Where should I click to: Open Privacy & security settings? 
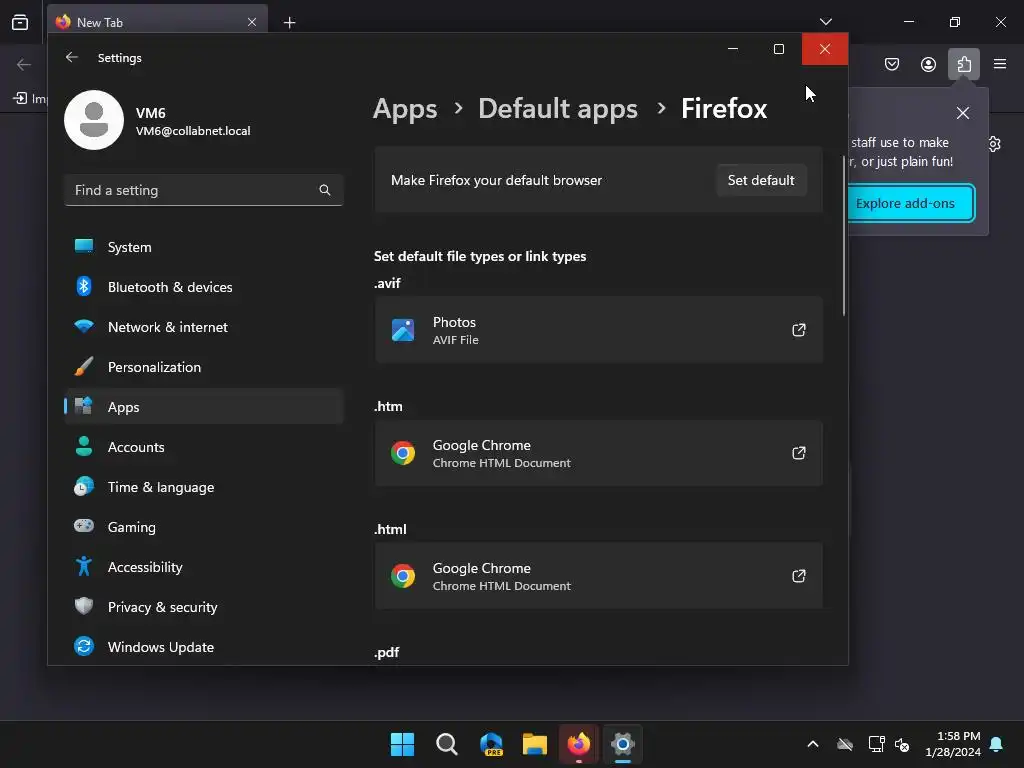pos(204,607)
